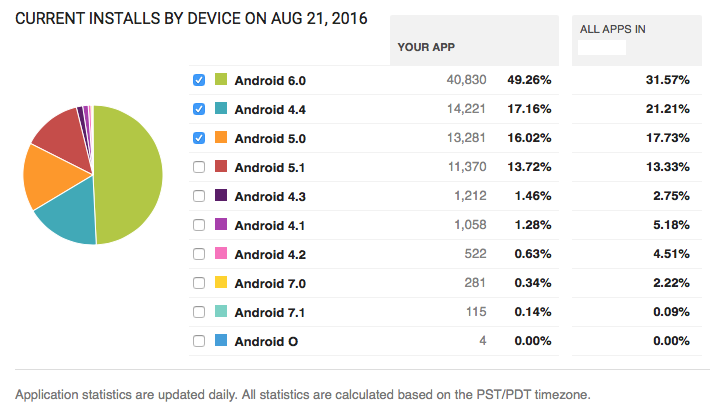The width and height of the screenshot is (710, 415).
Task: Click the teal Android 4.4 color swatch
Action: (221, 109)
